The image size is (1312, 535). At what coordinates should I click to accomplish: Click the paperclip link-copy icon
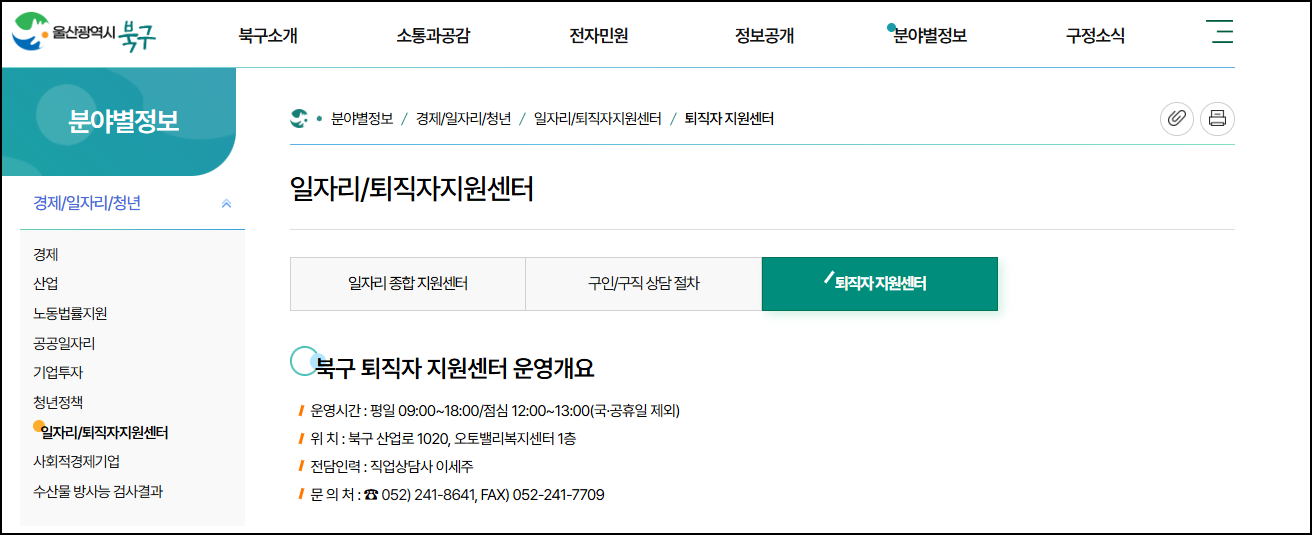click(1177, 119)
